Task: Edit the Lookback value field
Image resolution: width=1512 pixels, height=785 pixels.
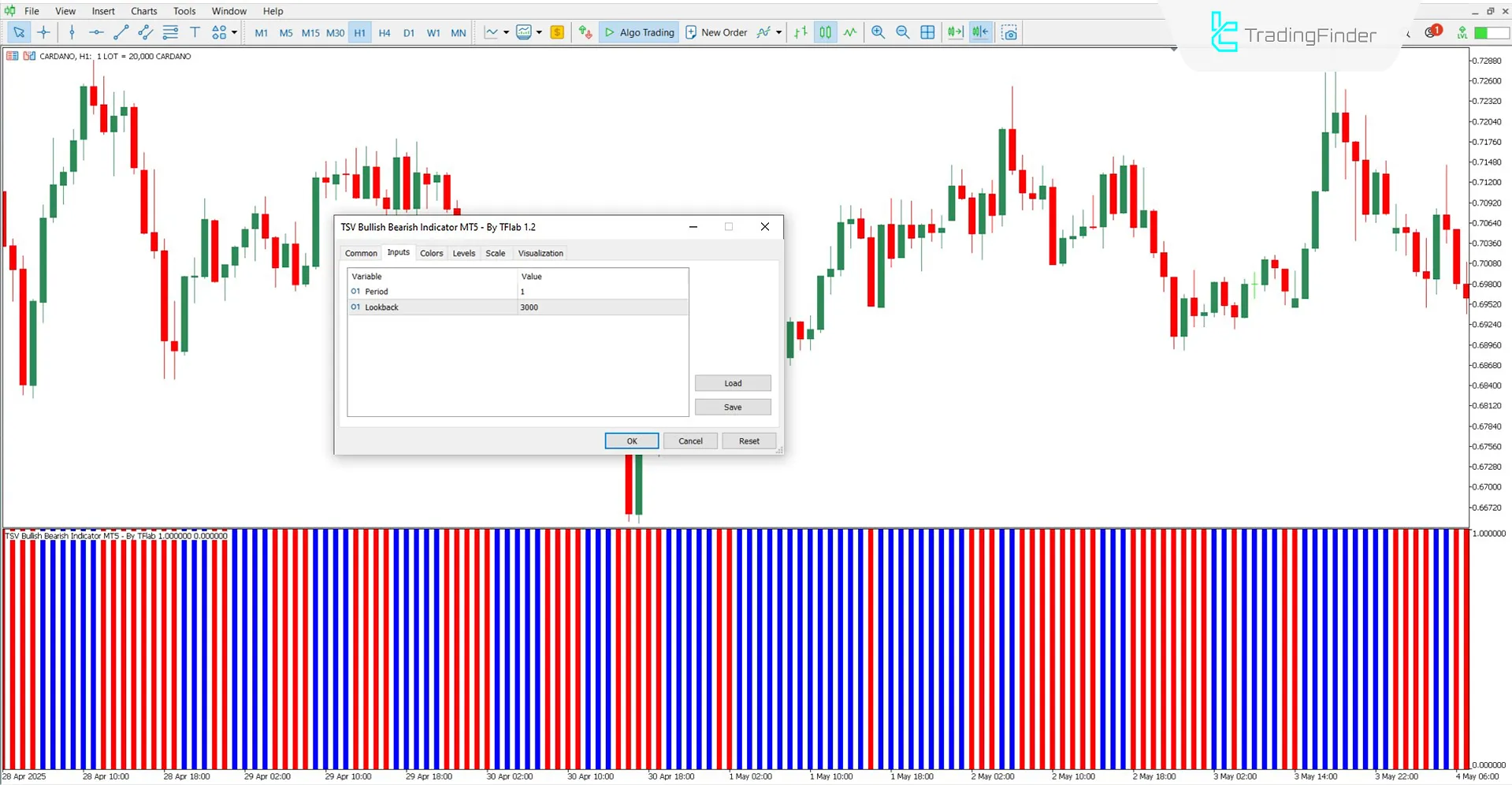Action: [x=603, y=307]
